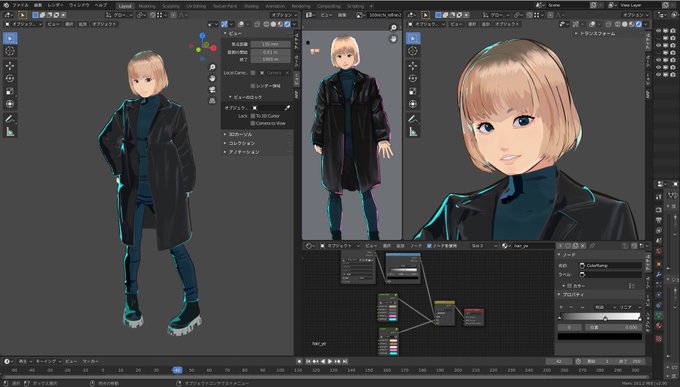Open the modifier wrench properties tab
This screenshot has height=387, width=680.
pos(659,274)
